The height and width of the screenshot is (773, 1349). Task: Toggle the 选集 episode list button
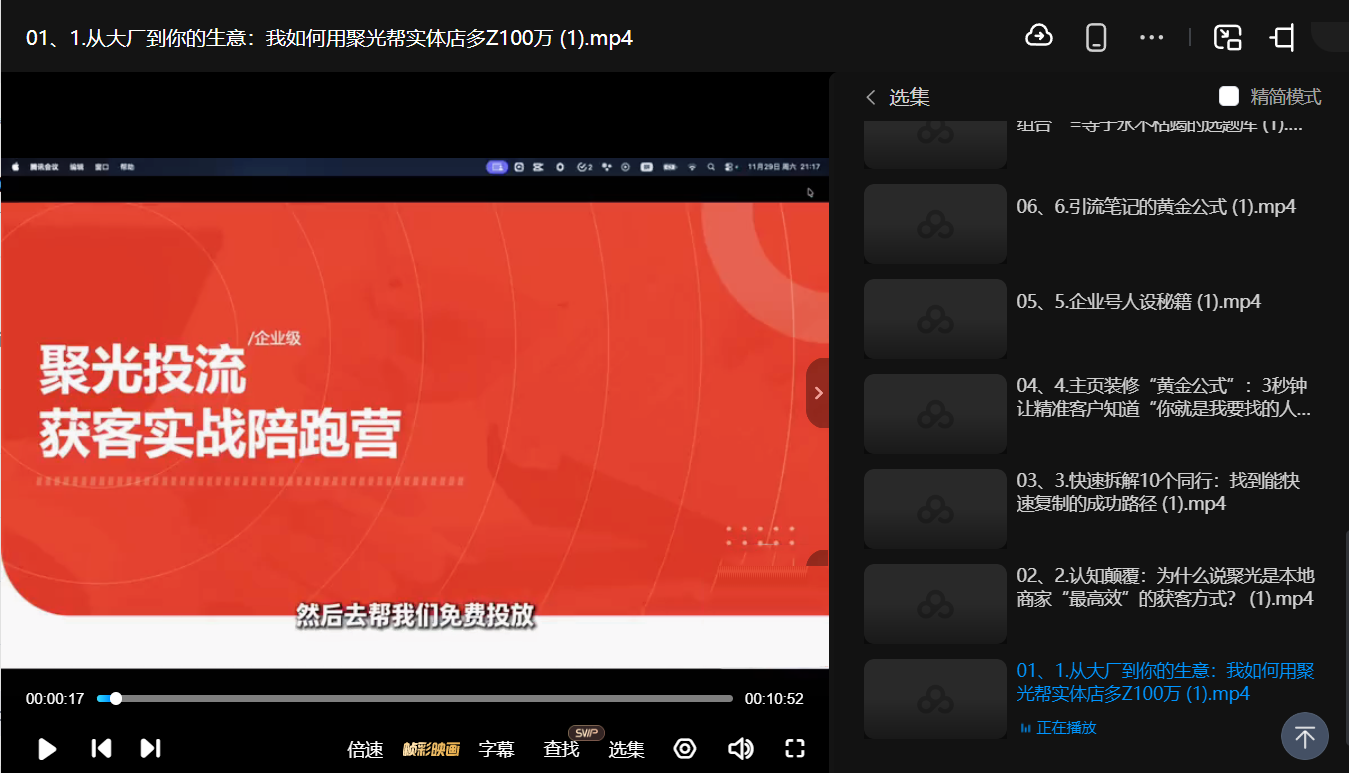tap(626, 749)
